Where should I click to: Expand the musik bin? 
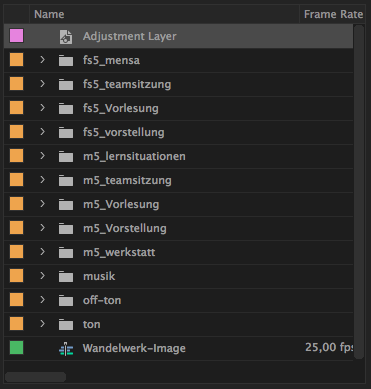click(x=42, y=276)
